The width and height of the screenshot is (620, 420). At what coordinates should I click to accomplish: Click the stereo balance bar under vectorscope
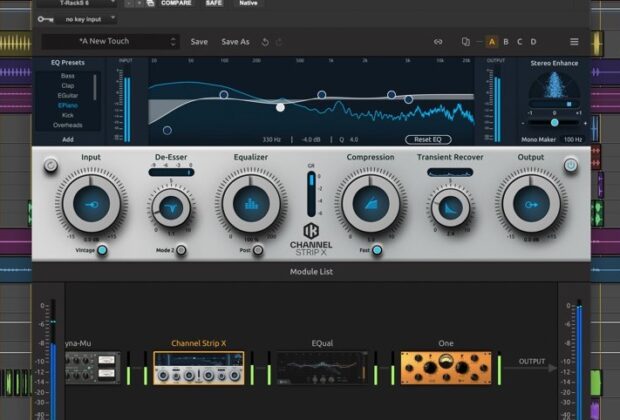tap(554, 104)
